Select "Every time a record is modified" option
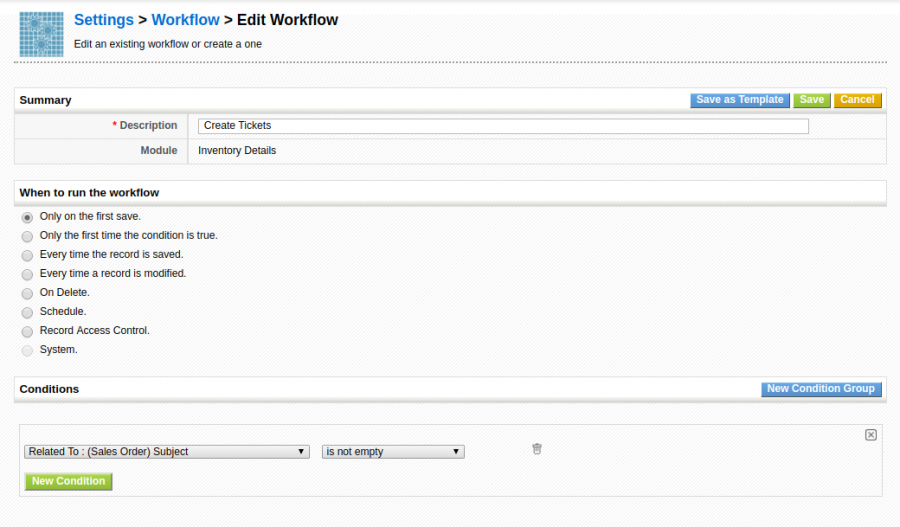The height and width of the screenshot is (527, 900). click(x=27, y=274)
